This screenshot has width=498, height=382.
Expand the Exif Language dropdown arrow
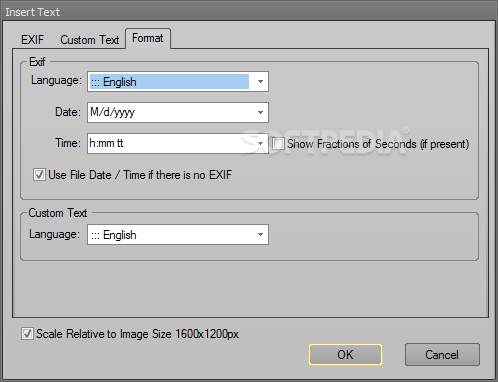pyautogui.click(x=260, y=81)
